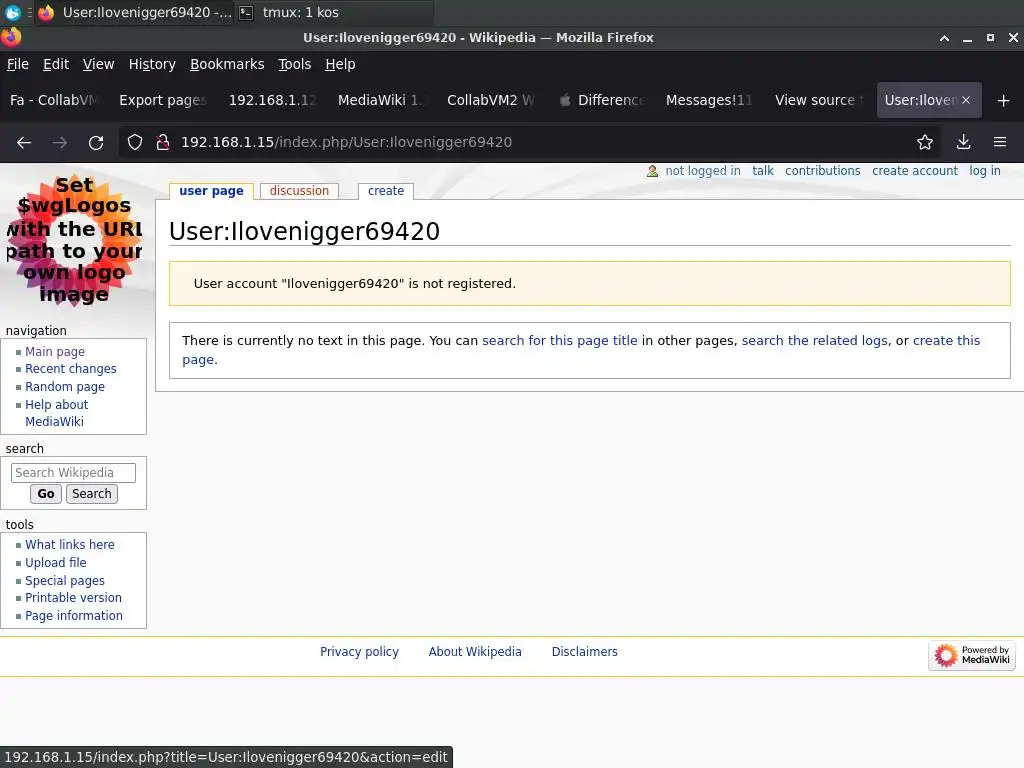The image size is (1024, 768).
Task: Open Page information link
Action: click(x=74, y=616)
